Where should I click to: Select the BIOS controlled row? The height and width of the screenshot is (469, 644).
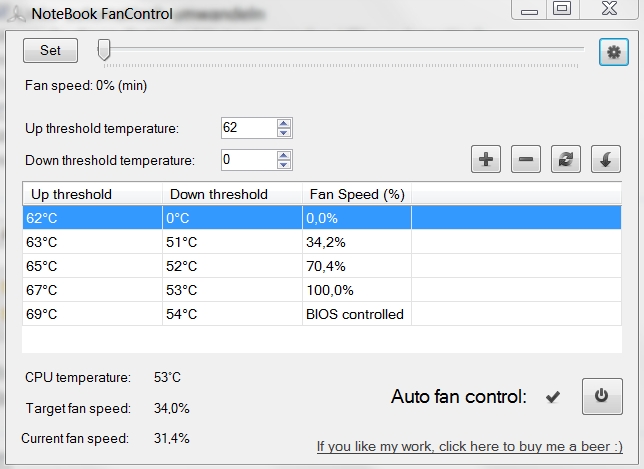tap(322, 314)
